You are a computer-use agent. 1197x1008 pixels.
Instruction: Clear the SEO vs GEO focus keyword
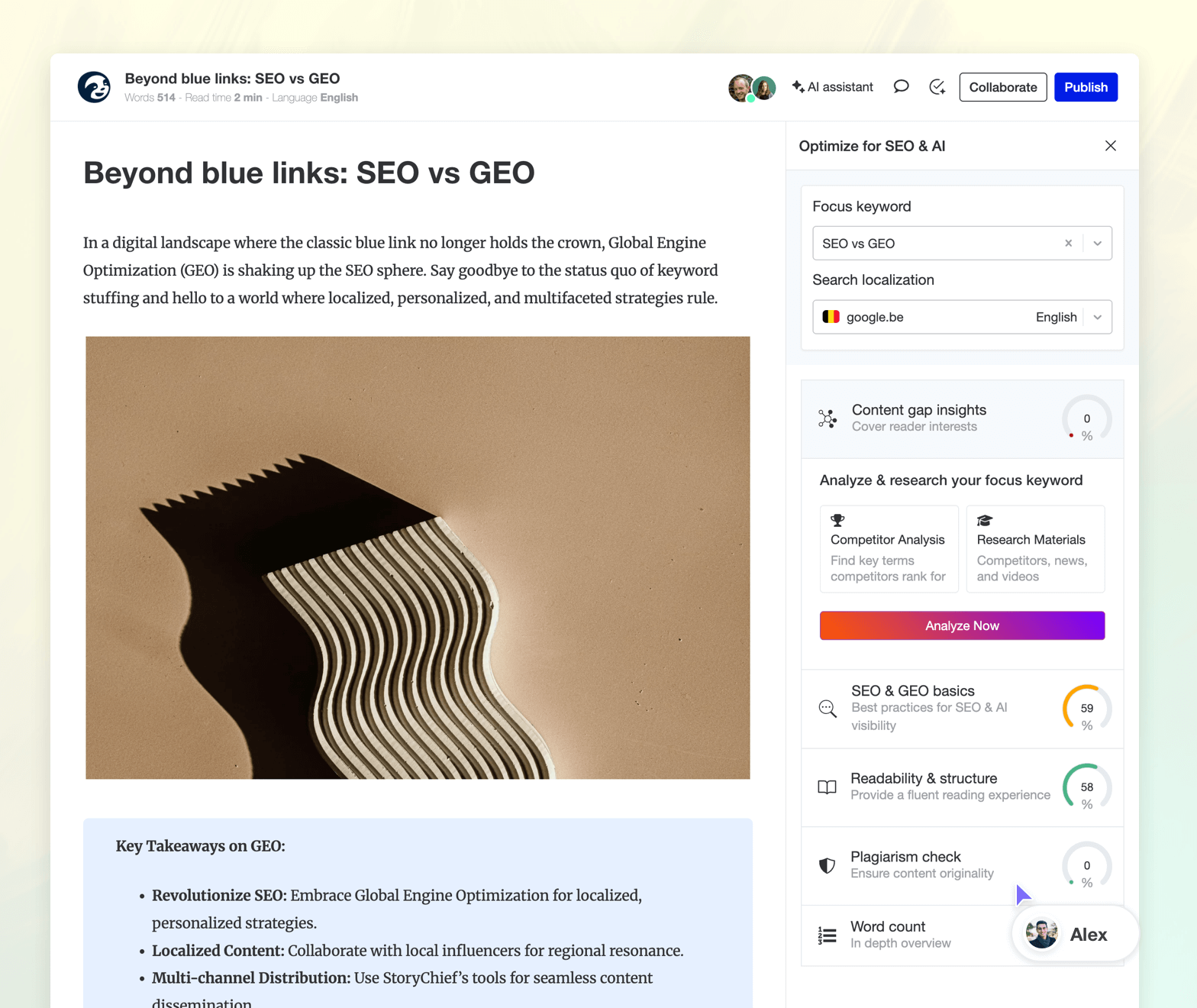1068,244
